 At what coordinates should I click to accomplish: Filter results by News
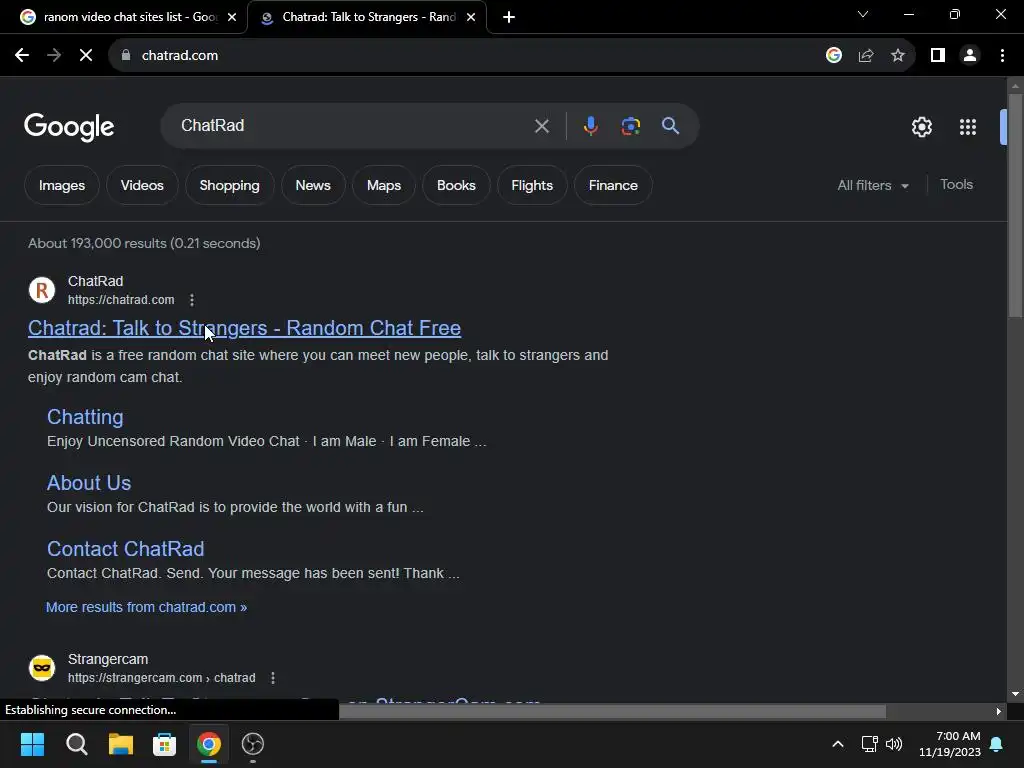click(x=313, y=185)
